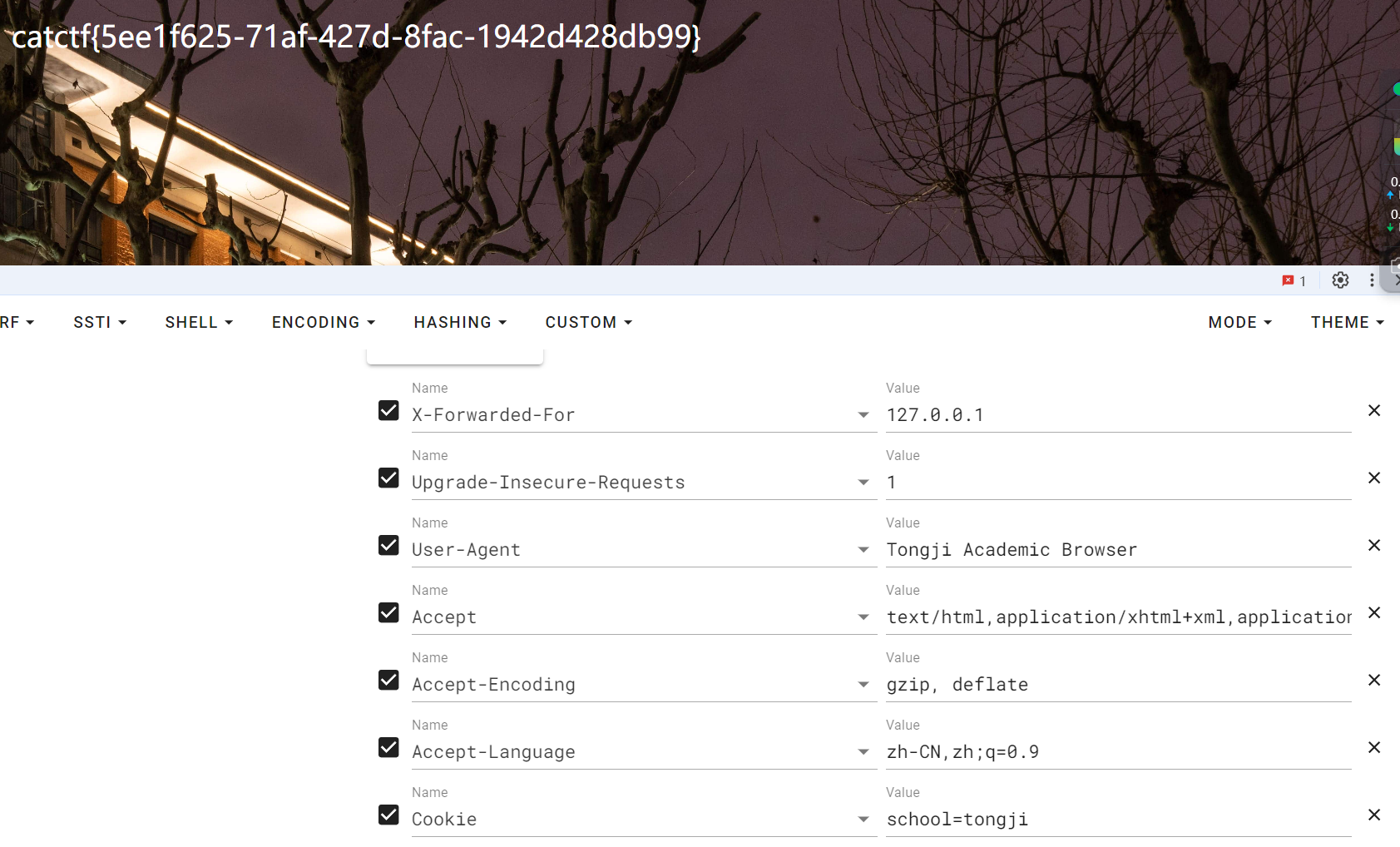
Task: Disable the Upgrade-Insecure-Requests header checkbox
Action: point(388,478)
